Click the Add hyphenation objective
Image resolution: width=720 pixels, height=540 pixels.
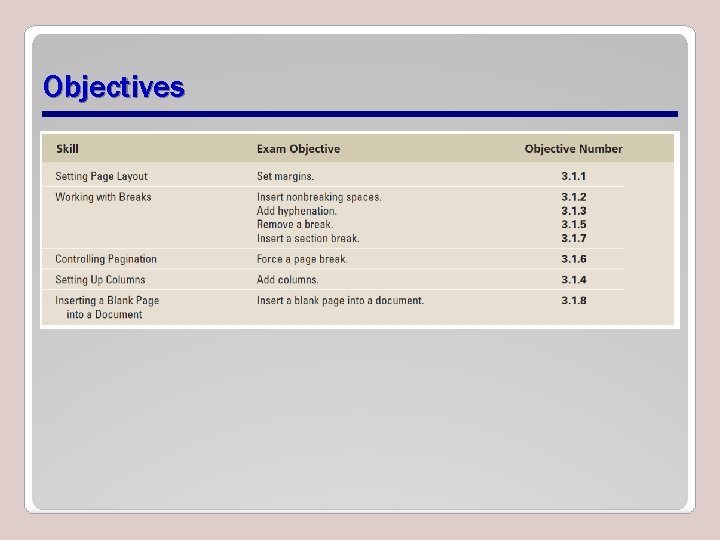click(x=297, y=211)
